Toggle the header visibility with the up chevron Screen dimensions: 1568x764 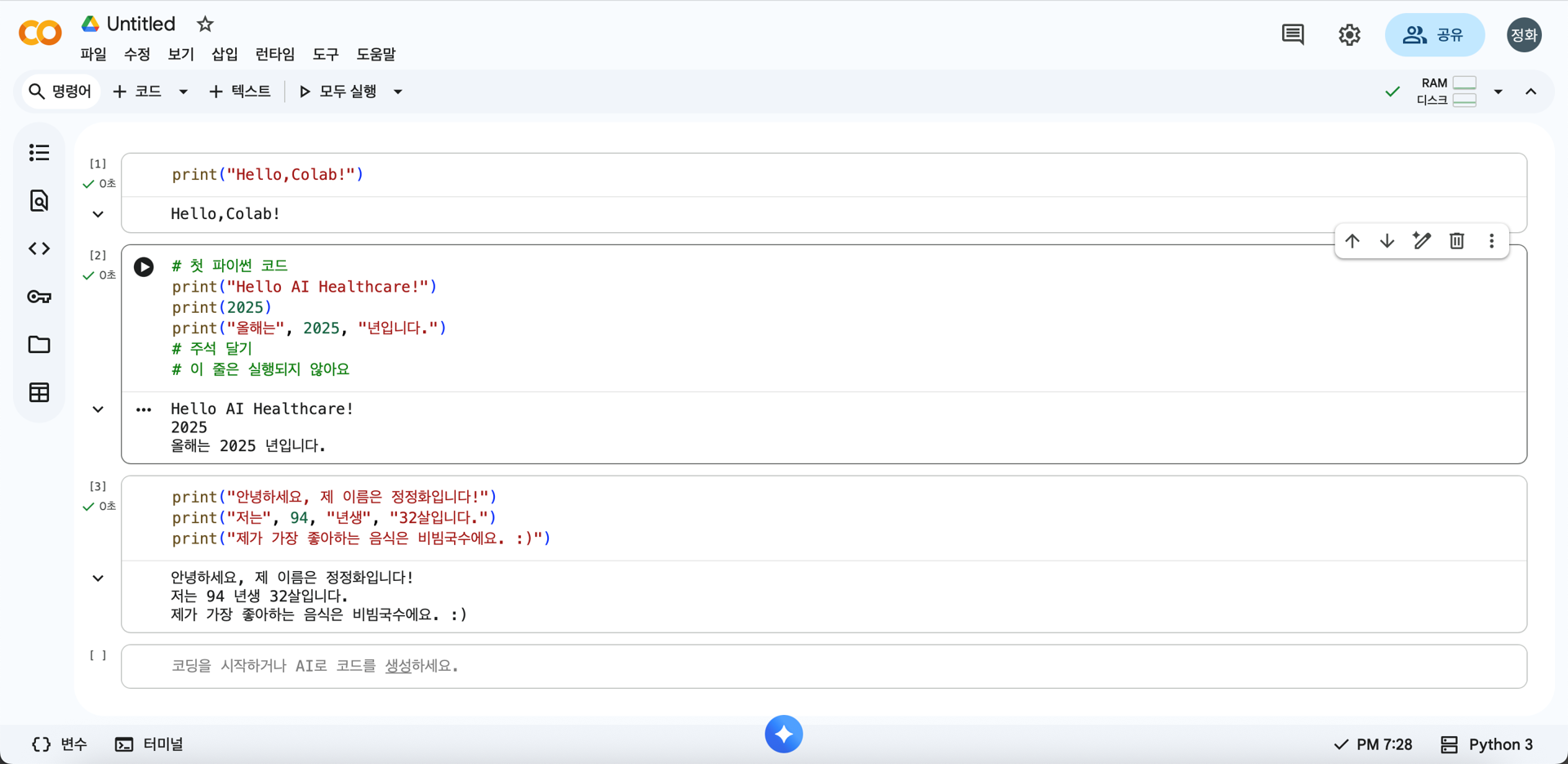point(1531,92)
